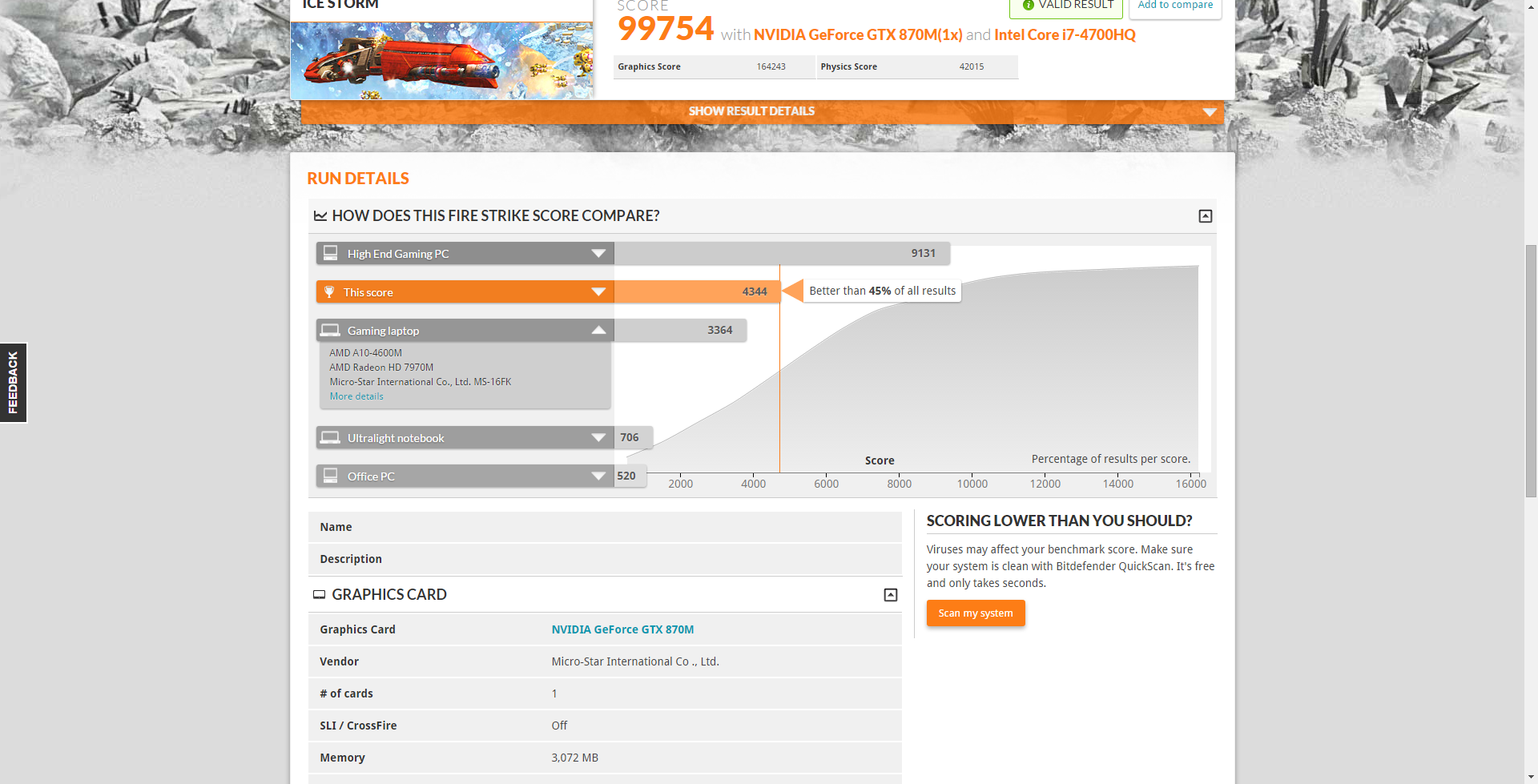Expand the Show Result Details bar
This screenshot has width=1538, height=784.
[762, 111]
